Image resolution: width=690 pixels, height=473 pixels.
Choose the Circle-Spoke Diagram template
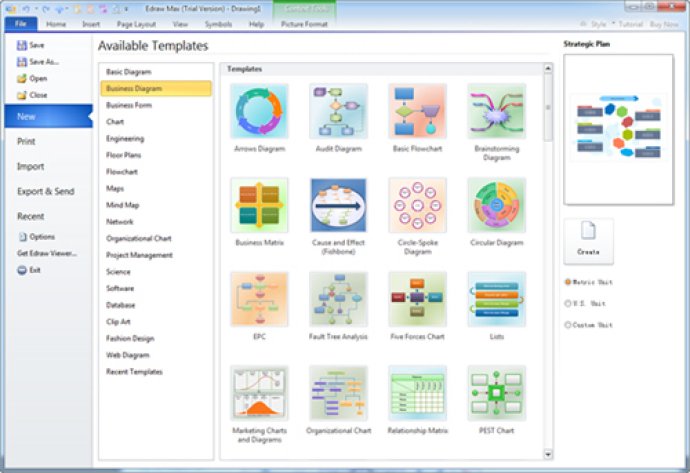(x=417, y=216)
